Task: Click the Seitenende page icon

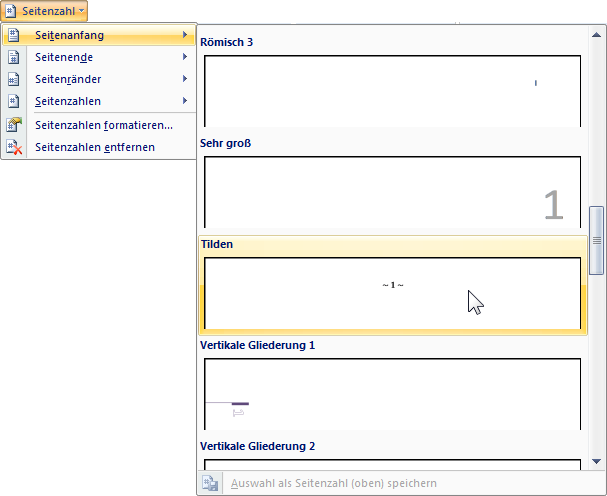Action: (x=13, y=58)
